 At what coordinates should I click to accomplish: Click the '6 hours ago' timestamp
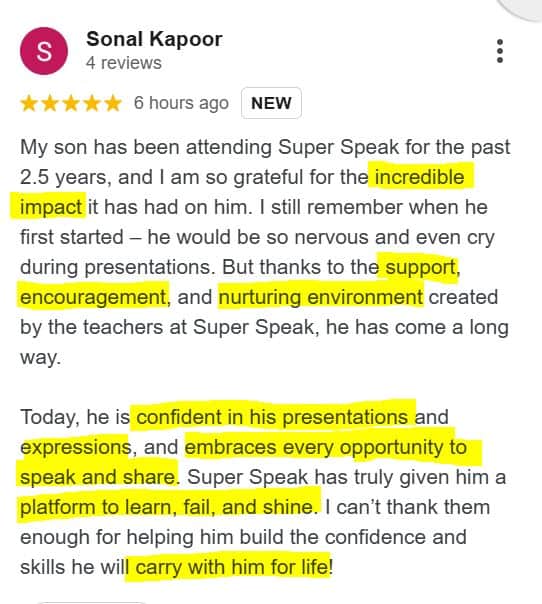tap(181, 103)
